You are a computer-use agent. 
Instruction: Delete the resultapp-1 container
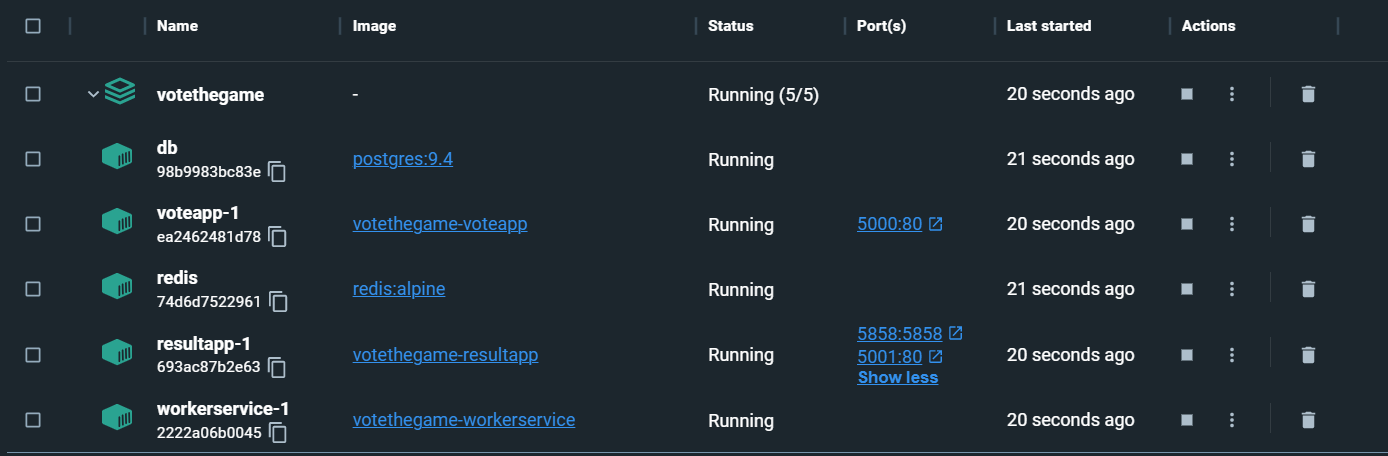pyautogui.click(x=1308, y=354)
